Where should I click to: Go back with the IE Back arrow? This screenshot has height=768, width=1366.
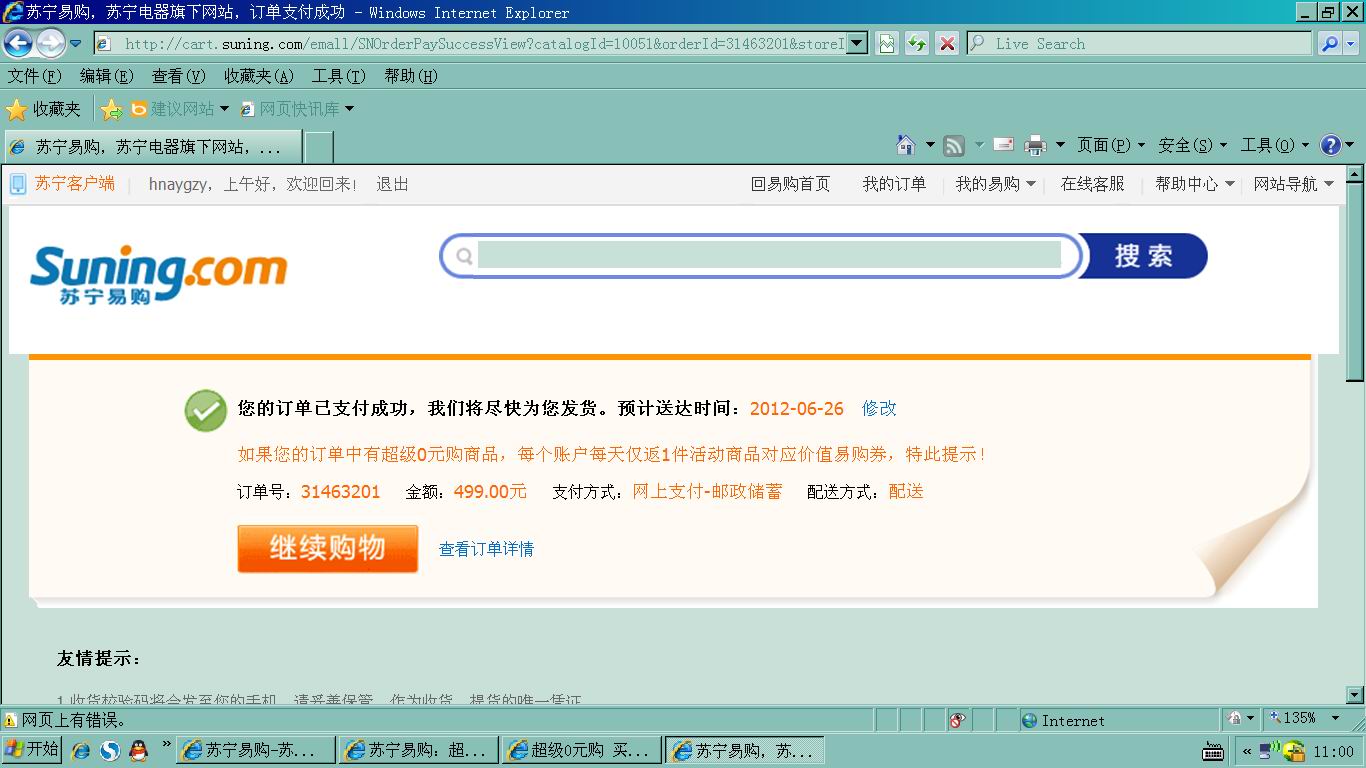coord(18,43)
